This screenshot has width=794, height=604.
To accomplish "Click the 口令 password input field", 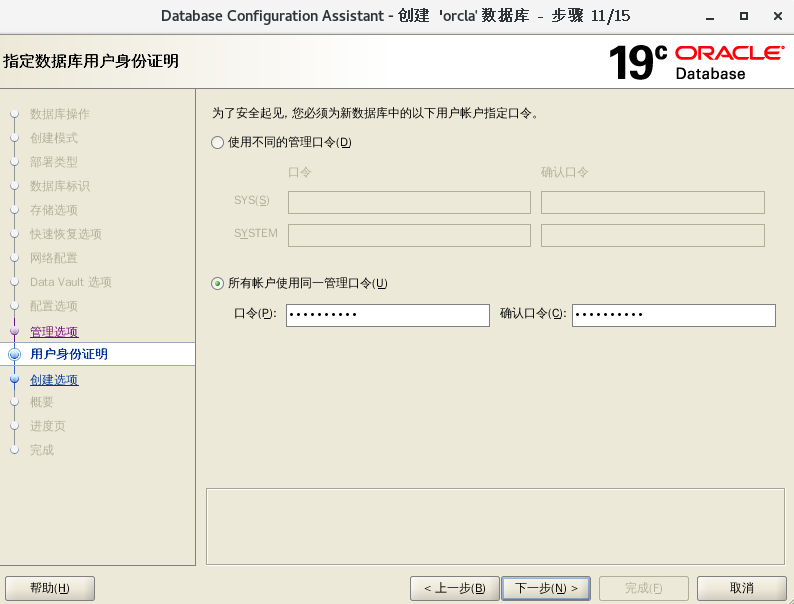I will tap(387, 315).
